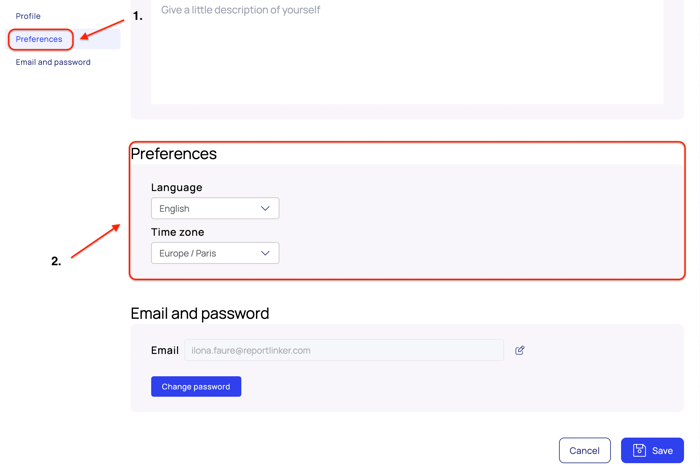700x467 pixels.
Task: Click the Cancel button
Action: (584, 450)
